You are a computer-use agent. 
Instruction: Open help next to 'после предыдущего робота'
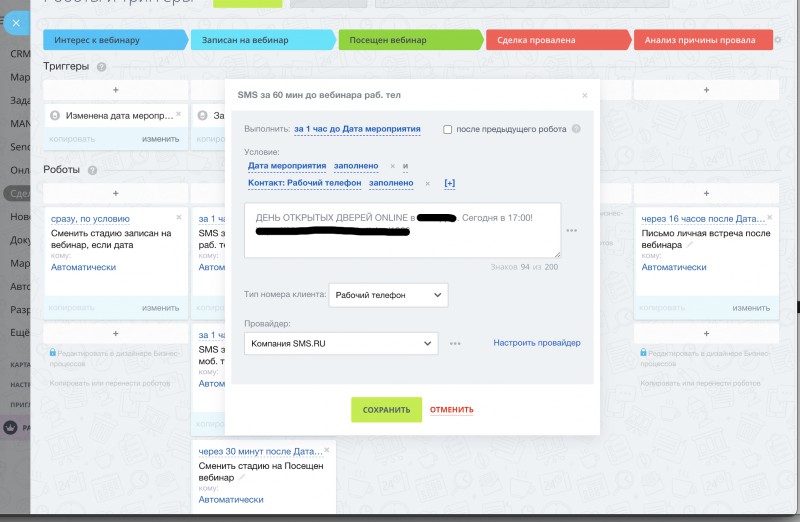[576, 129]
